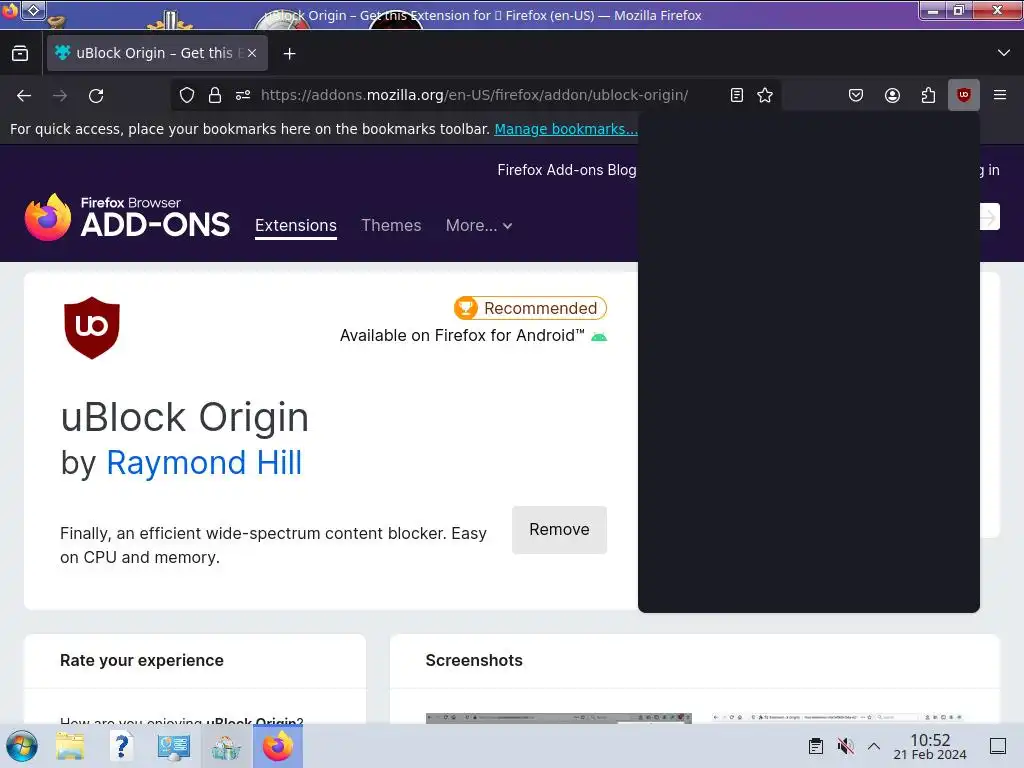The image size is (1024, 768).
Task: Open the window menu icon in title bar
Action: click(10, 10)
